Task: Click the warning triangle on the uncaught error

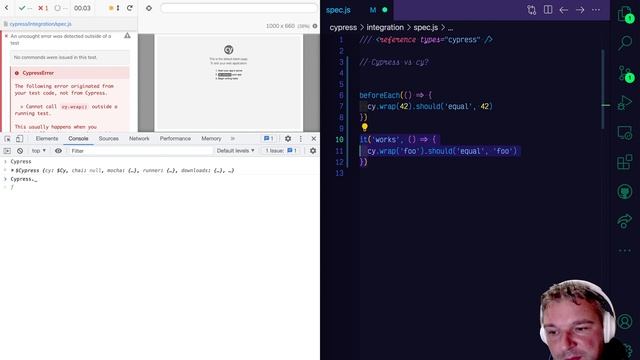Action: [x=127, y=36]
